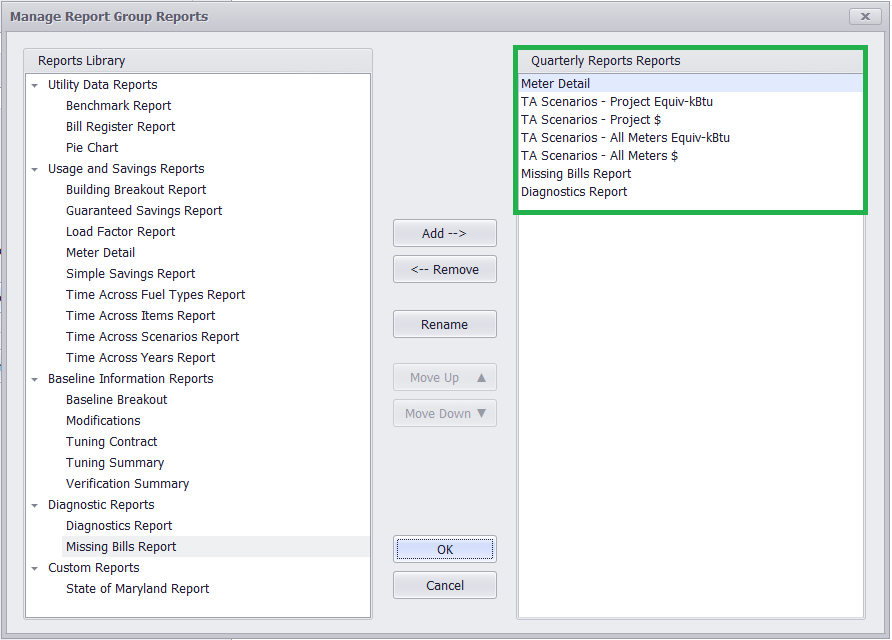Click the <-- Remove button
Viewport: 892px width, 640px height.
click(x=444, y=269)
